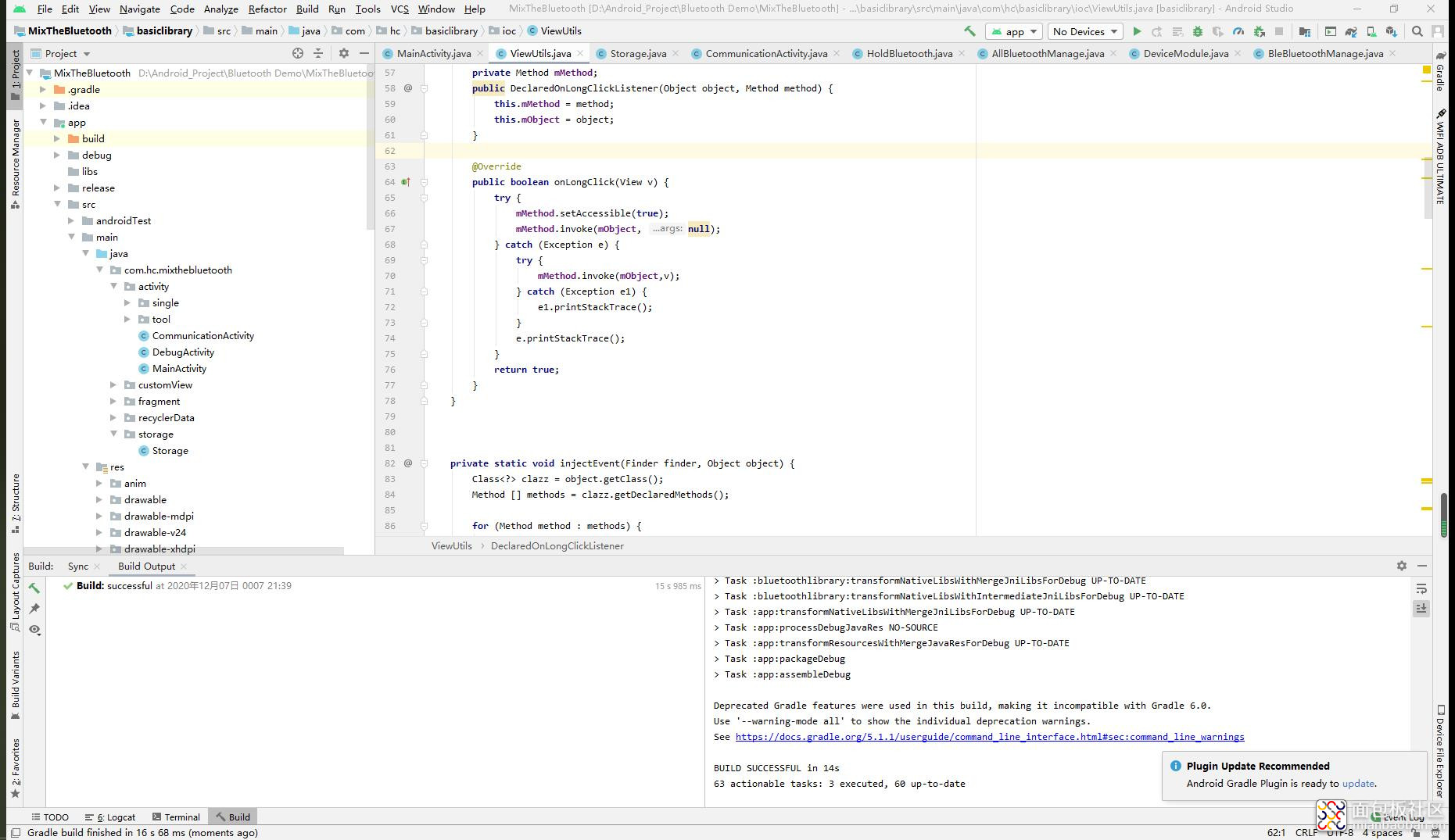The image size is (1455, 840).
Task: Run the app with the green play icon
Action: click(x=1137, y=31)
